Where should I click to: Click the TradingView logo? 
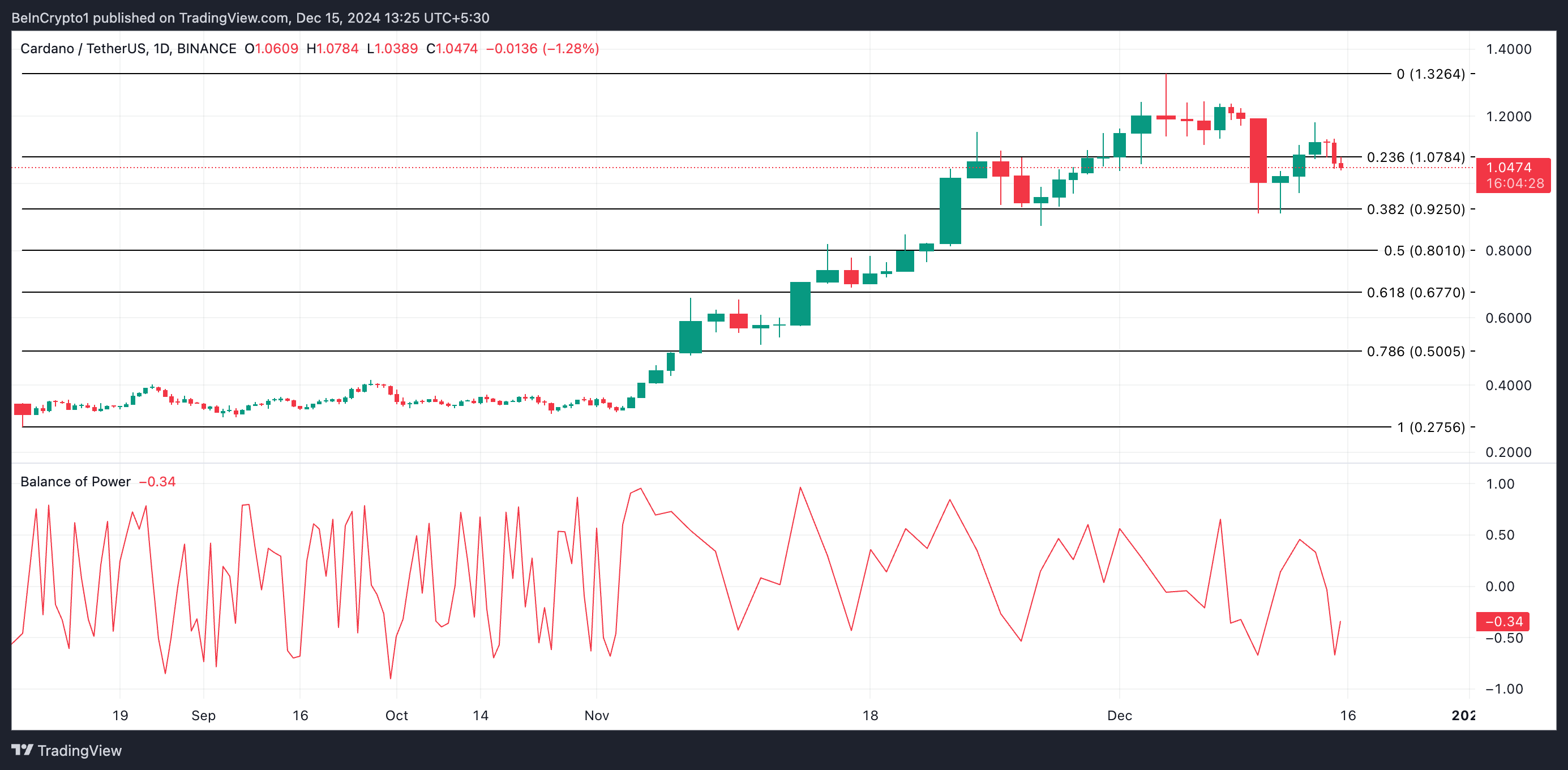pyautogui.click(x=67, y=751)
